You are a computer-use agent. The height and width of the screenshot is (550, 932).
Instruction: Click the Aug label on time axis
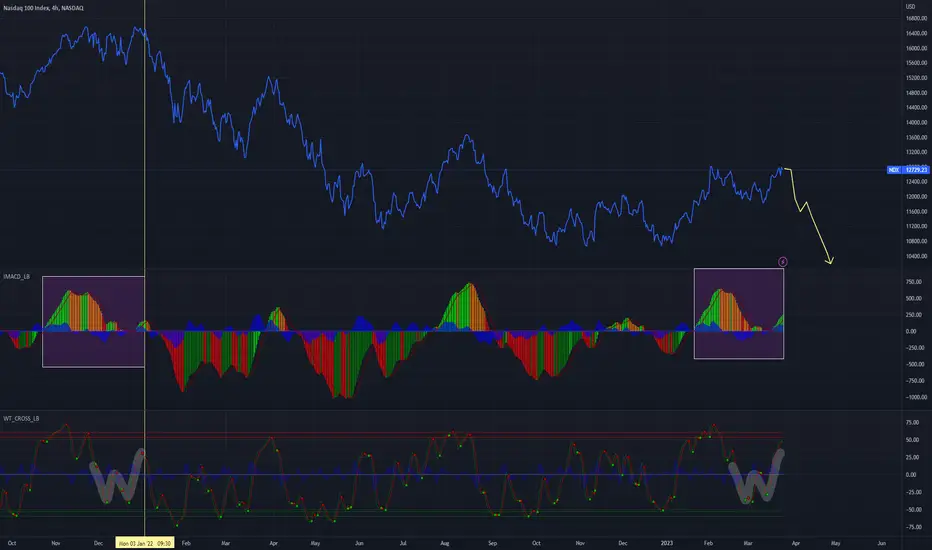pyautogui.click(x=445, y=543)
